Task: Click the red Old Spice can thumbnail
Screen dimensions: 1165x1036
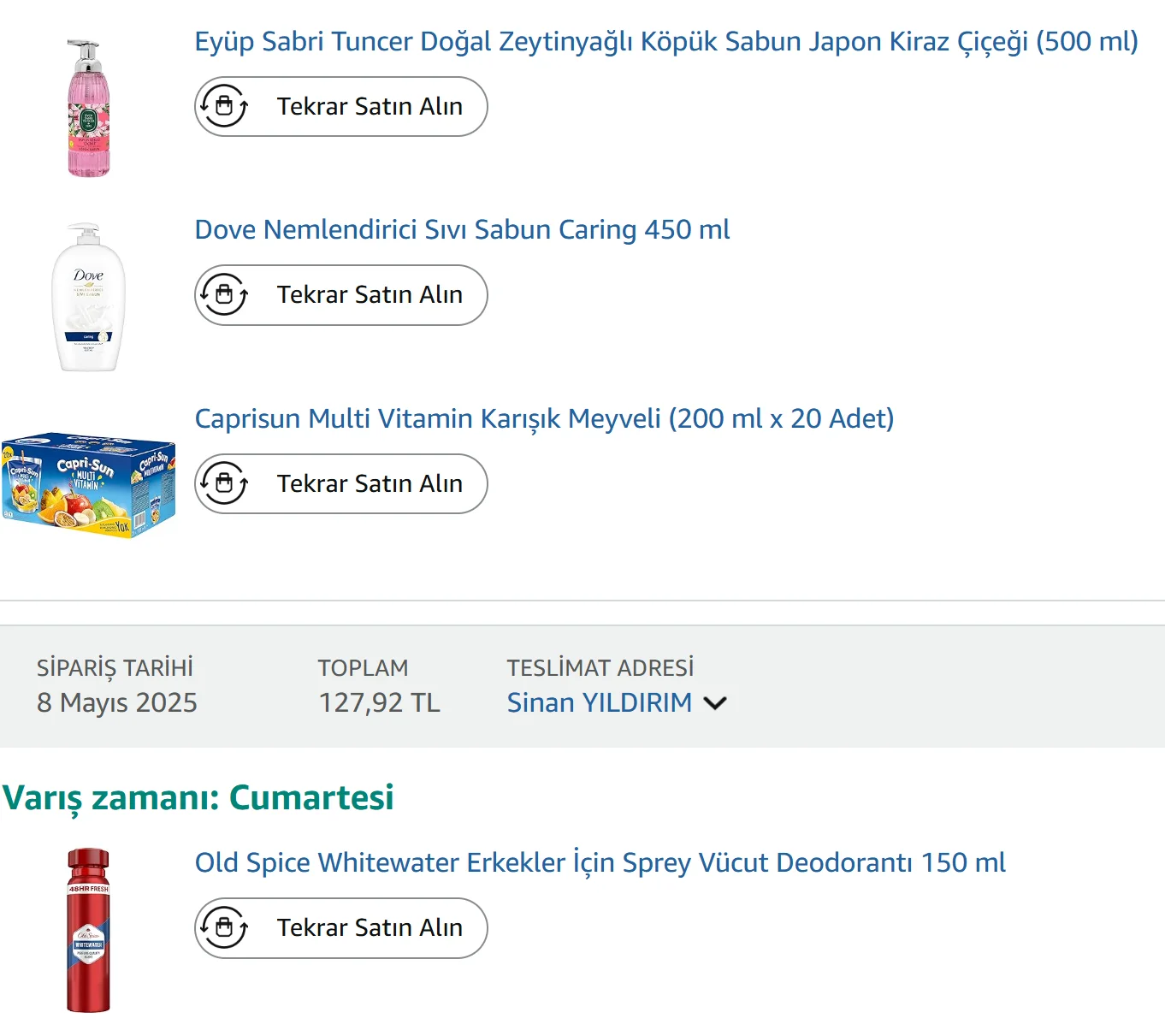Action: tap(89, 930)
